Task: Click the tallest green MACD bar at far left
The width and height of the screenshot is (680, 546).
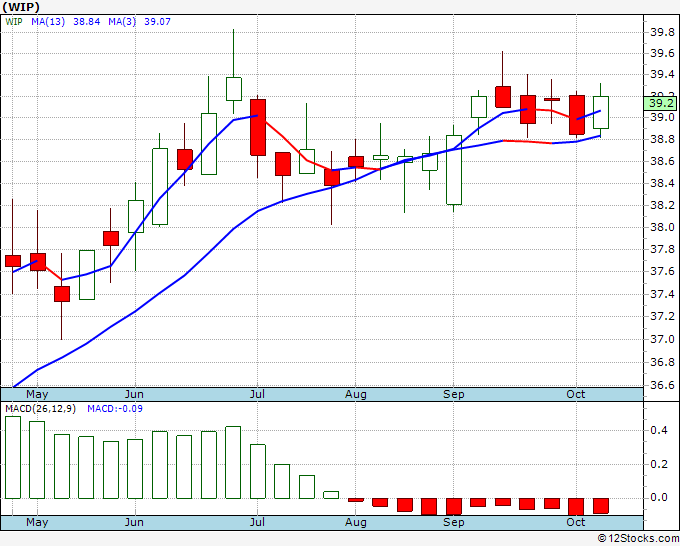Action: pyautogui.click(x=13, y=458)
